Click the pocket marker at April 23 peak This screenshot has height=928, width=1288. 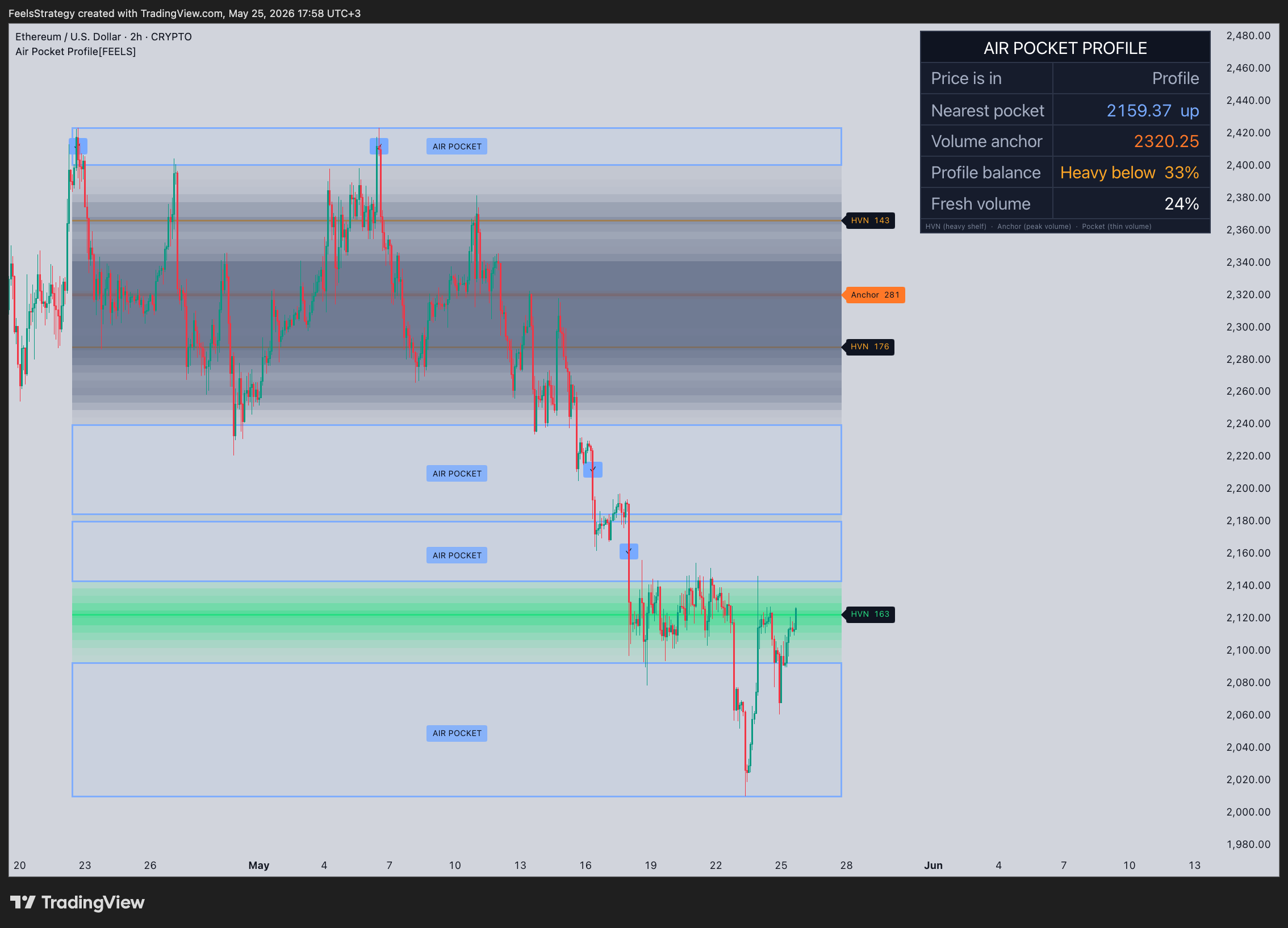78,147
